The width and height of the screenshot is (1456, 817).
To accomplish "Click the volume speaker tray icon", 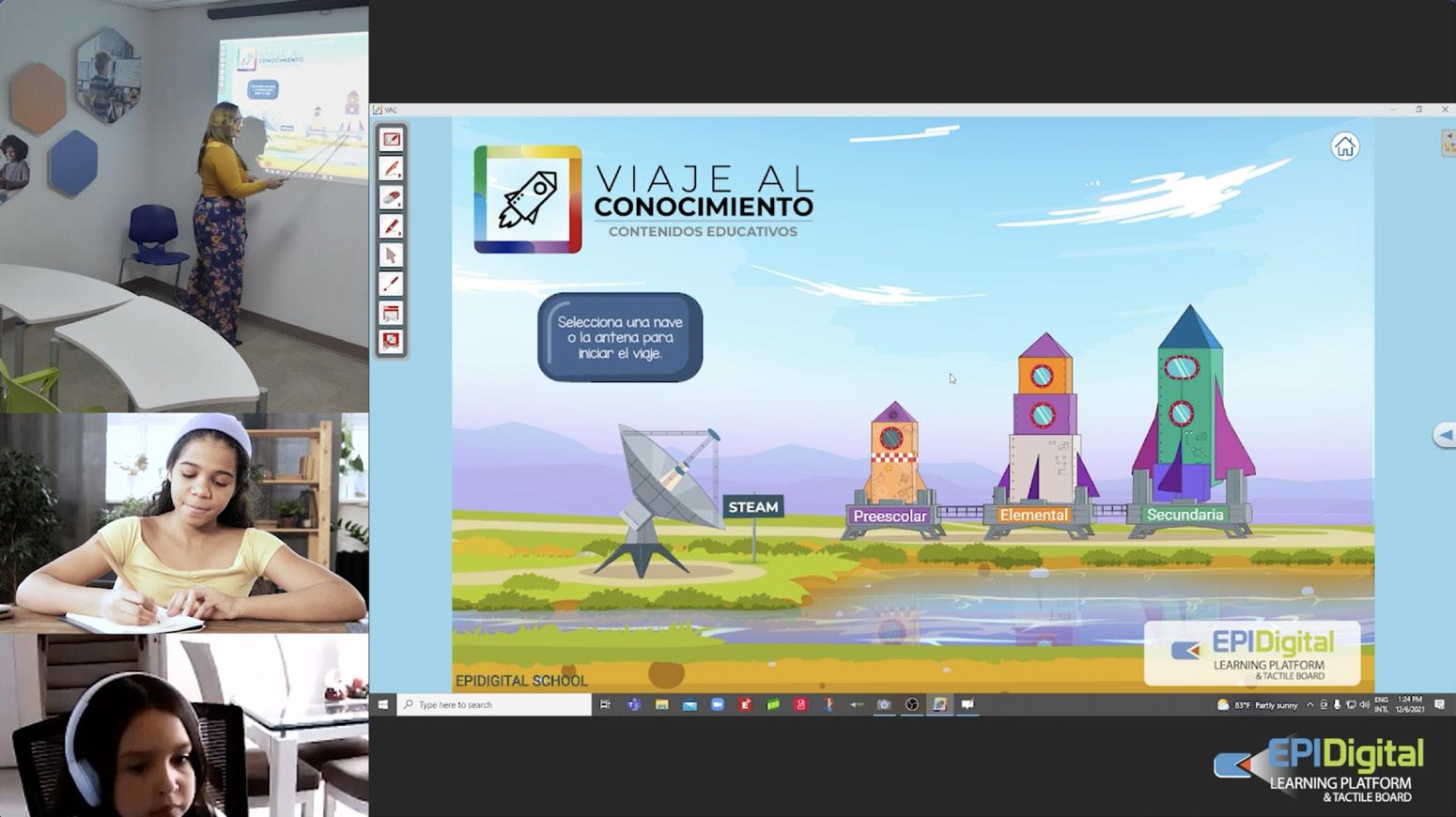I will pos(1364,704).
